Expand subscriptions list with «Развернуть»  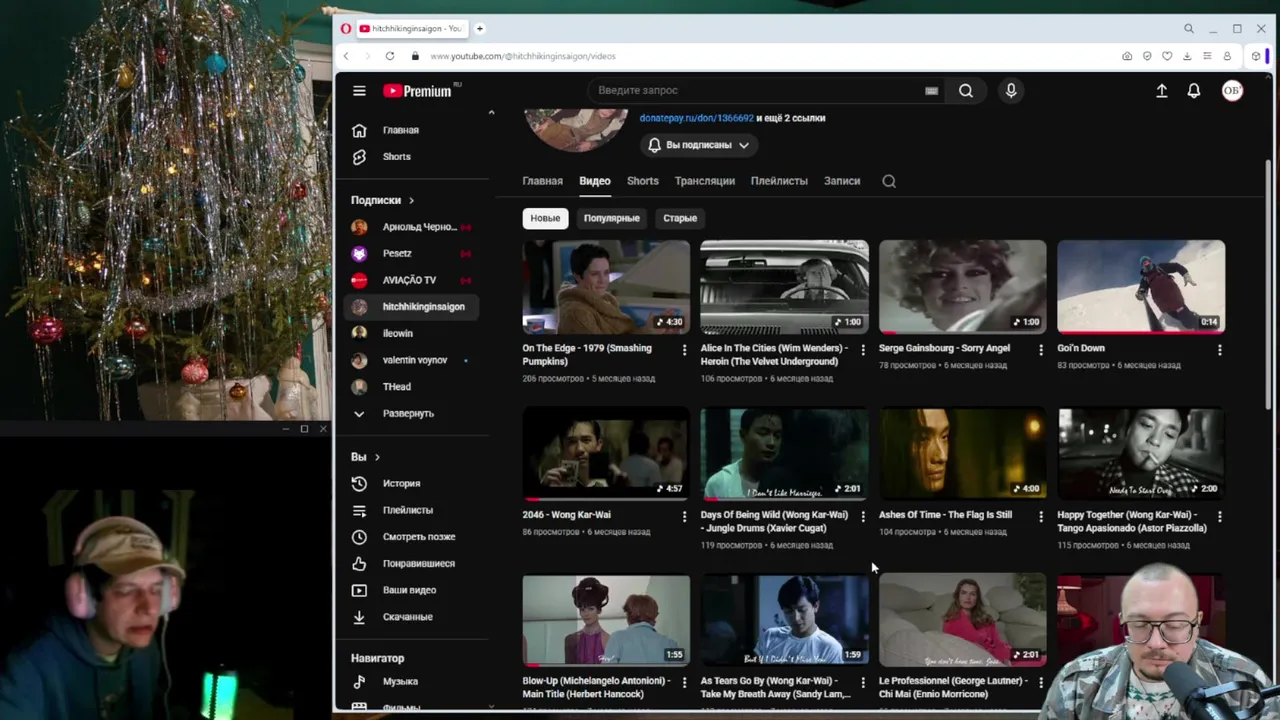pyautogui.click(x=408, y=413)
